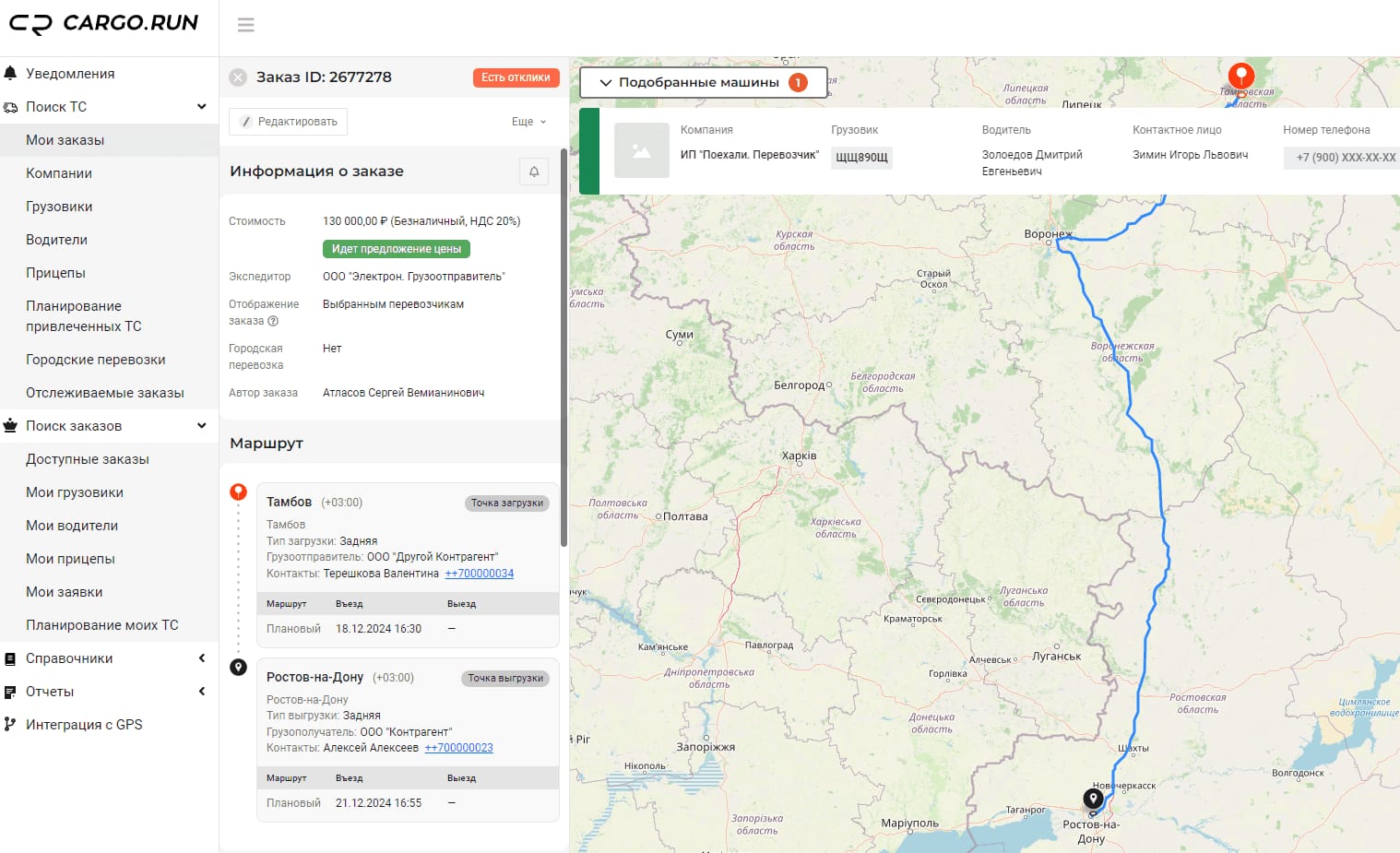Collapse the Поиск заказов section chevron

pyautogui.click(x=202, y=426)
